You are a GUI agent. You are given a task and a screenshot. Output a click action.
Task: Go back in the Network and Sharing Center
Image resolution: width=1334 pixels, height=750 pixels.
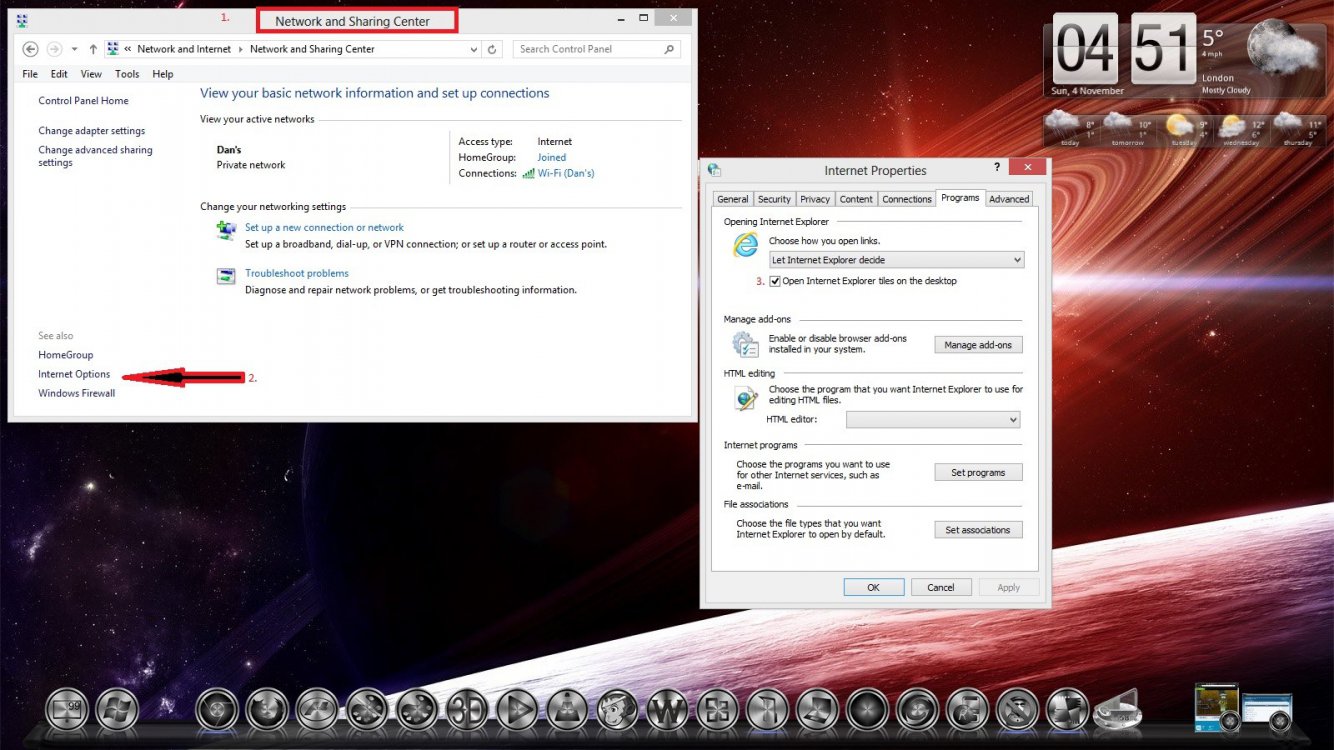coord(30,49)
